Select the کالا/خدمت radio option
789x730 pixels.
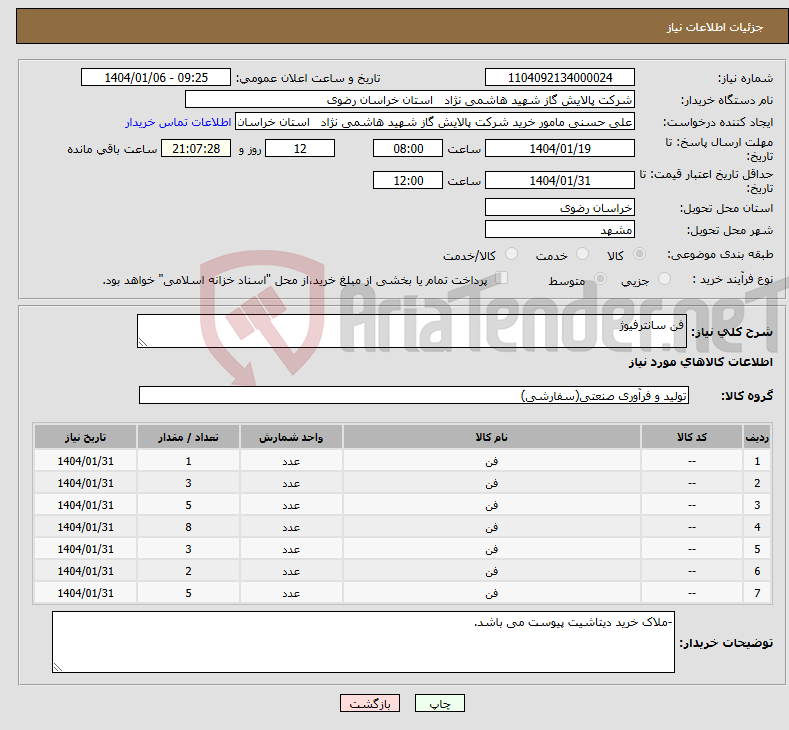[x=512, y=255]
